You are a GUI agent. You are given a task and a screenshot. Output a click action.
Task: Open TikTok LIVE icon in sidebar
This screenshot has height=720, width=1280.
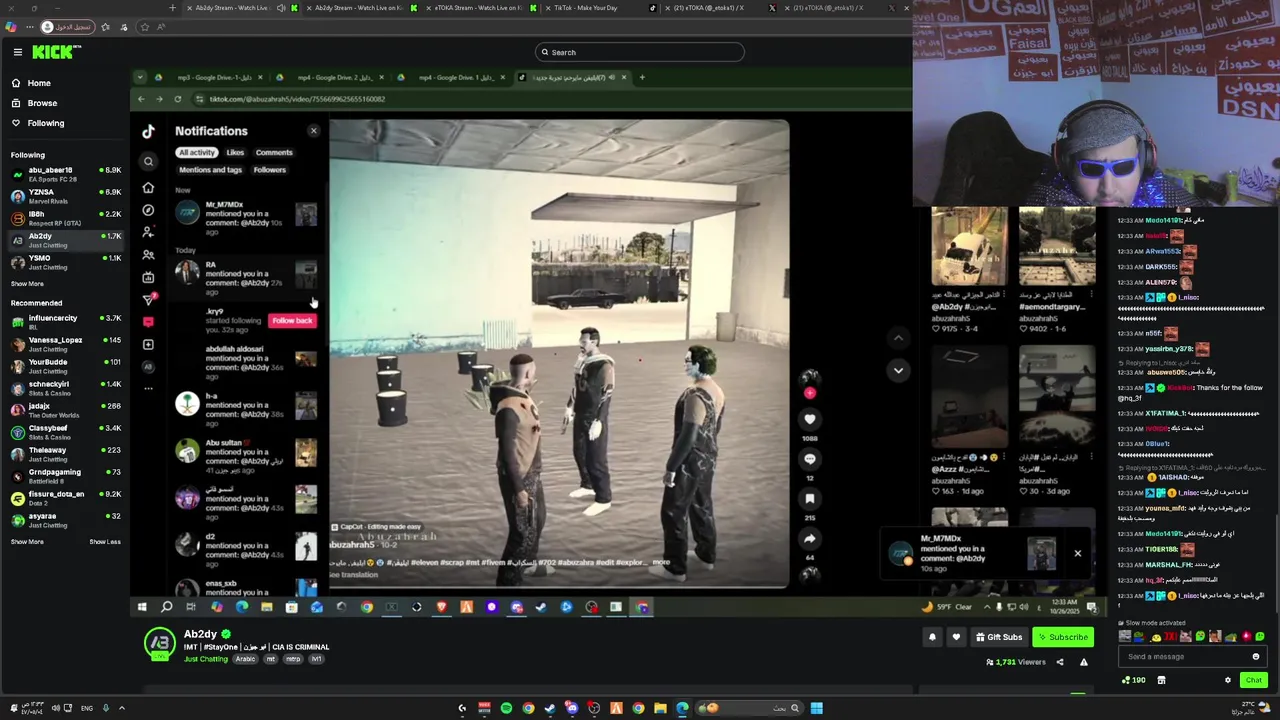point(148,277)
